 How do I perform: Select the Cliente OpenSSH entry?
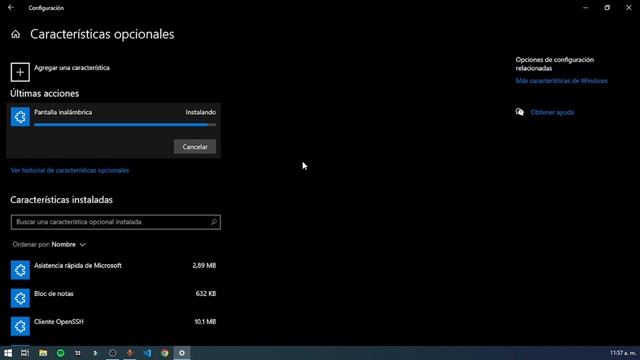(113, 326)
